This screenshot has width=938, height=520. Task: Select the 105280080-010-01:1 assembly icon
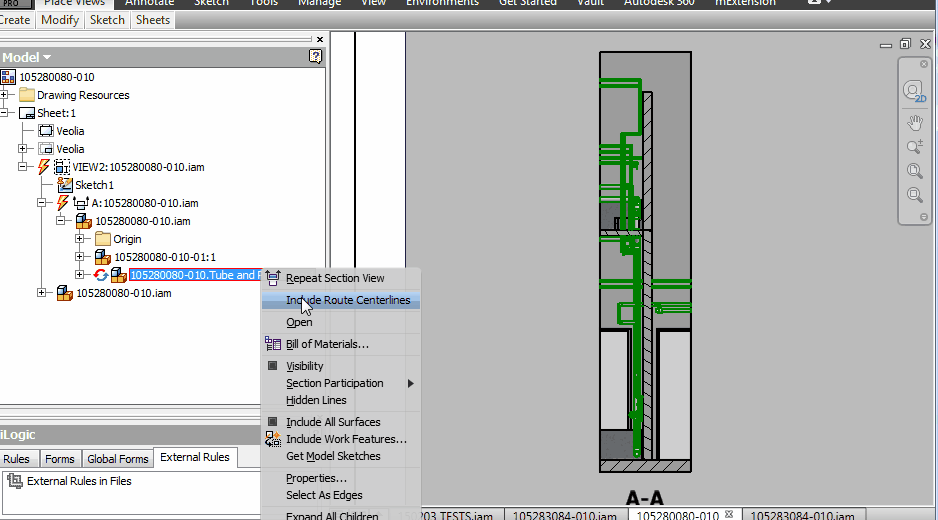(x=103, y=257)
